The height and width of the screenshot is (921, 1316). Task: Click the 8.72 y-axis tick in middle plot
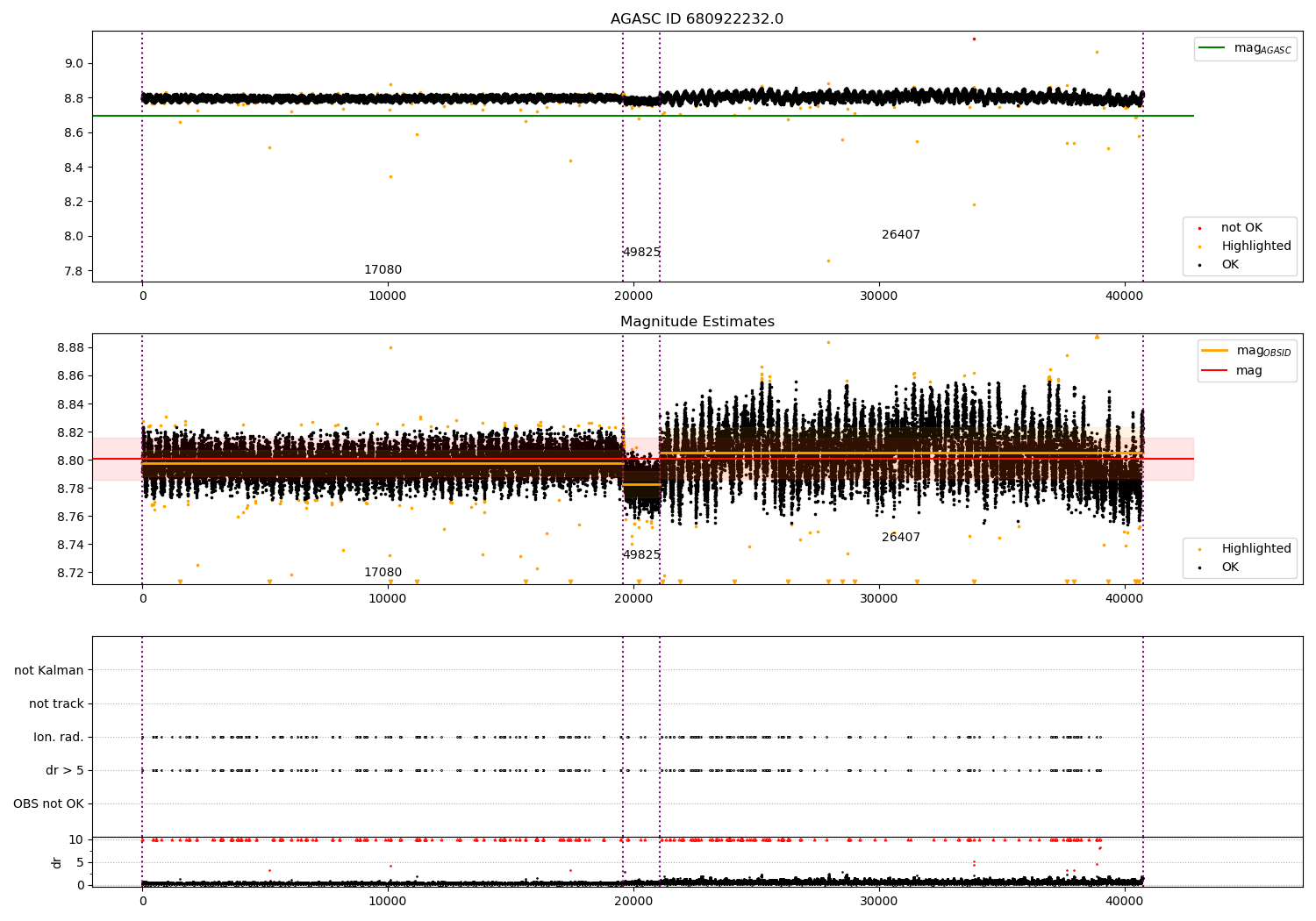(70, 573)
